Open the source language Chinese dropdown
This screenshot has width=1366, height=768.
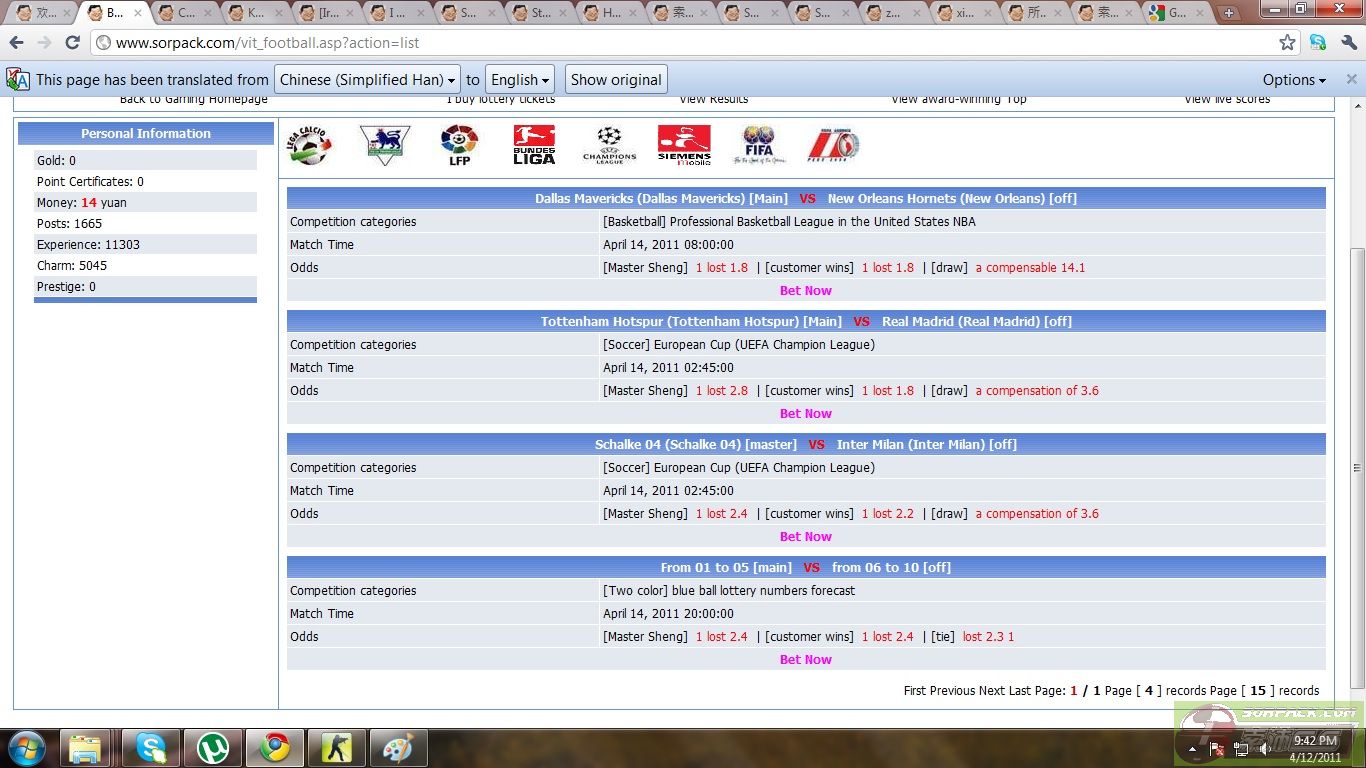[x=367, y=80]
